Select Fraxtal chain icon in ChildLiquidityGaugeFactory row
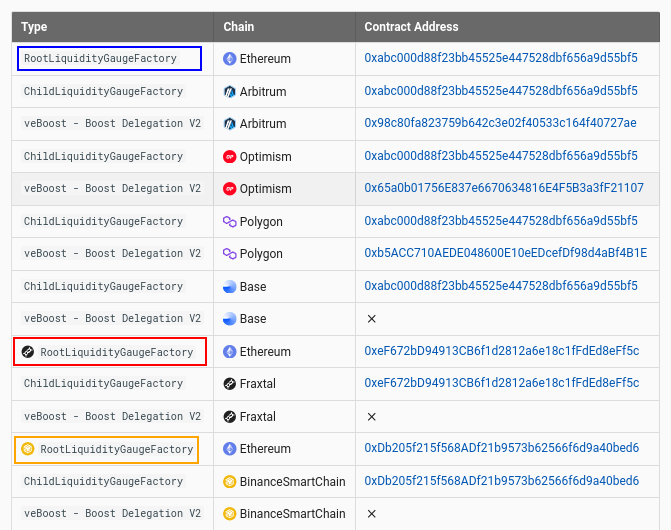Image resolution: width=671 pixels, height=530 pixels. pos(230,384)
